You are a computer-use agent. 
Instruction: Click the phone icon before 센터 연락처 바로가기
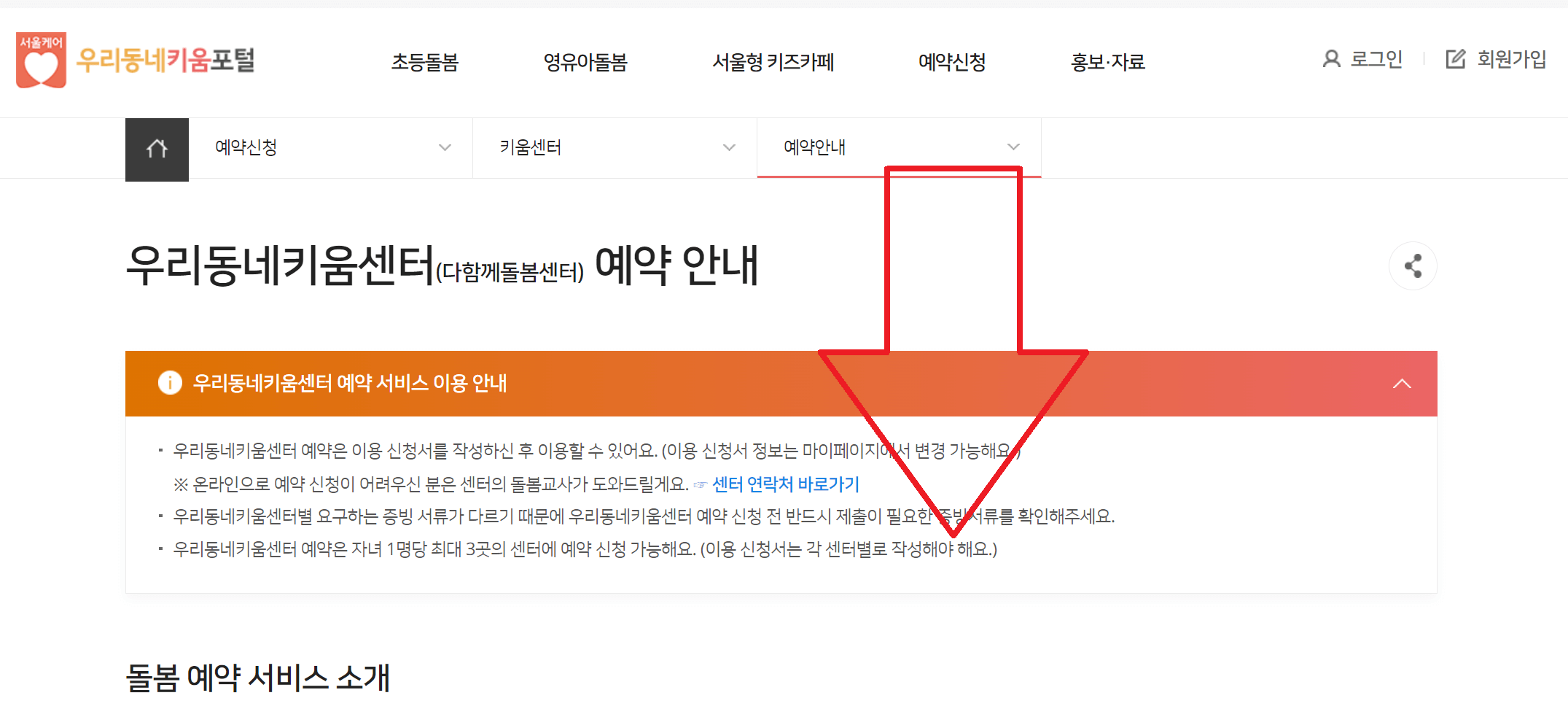coord(698,484)
